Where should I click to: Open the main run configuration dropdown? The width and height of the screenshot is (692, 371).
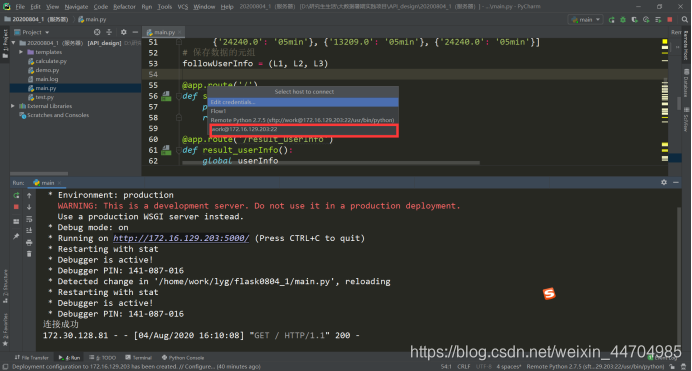point(586,20)
